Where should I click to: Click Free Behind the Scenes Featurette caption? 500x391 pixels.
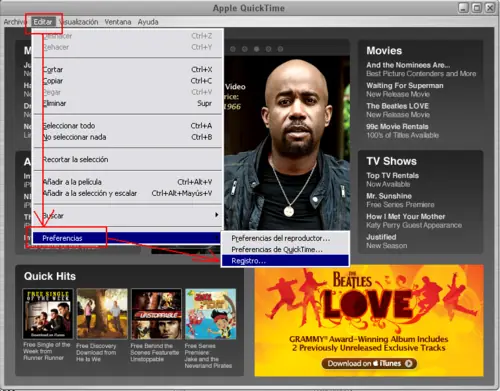click(x=155, y=353)
